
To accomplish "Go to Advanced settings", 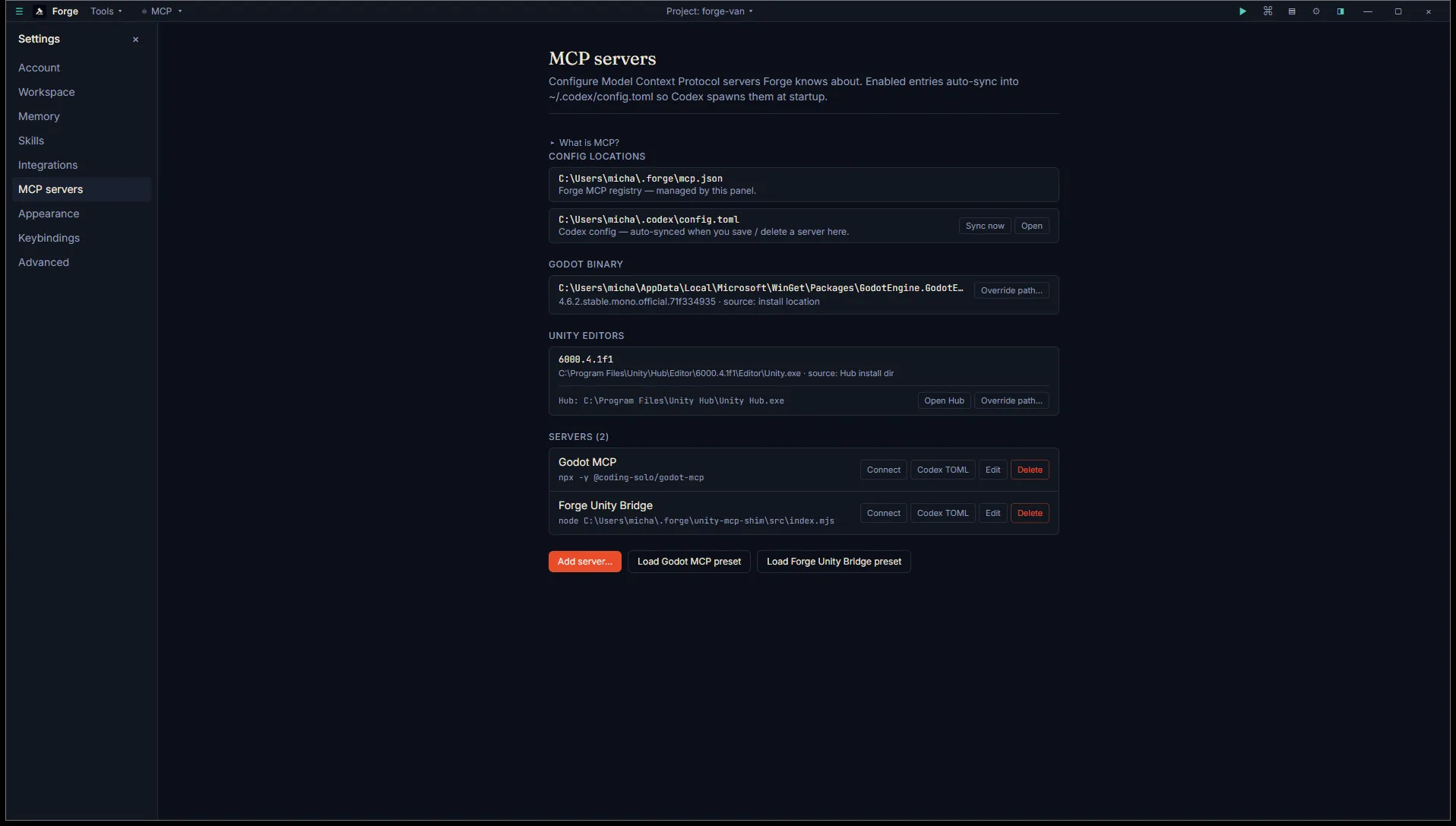I will tap(82, 262).
